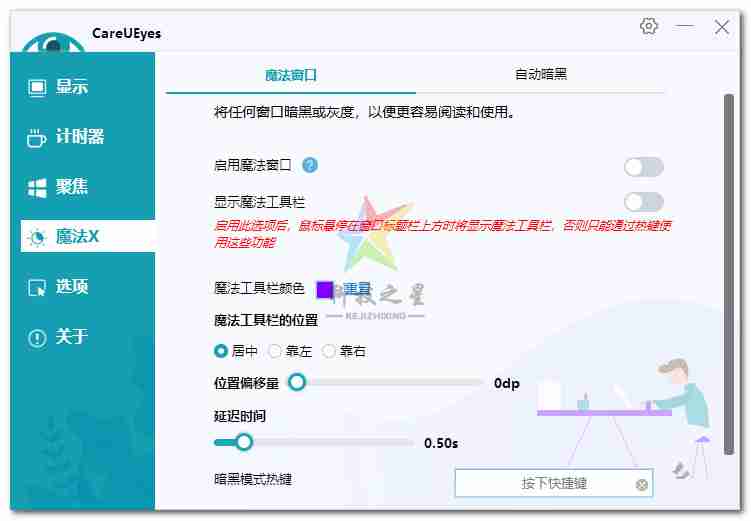Switch to the 魔法窗口 tab
Viewport: 751px width, 521px height.
[x=291, y=75]
